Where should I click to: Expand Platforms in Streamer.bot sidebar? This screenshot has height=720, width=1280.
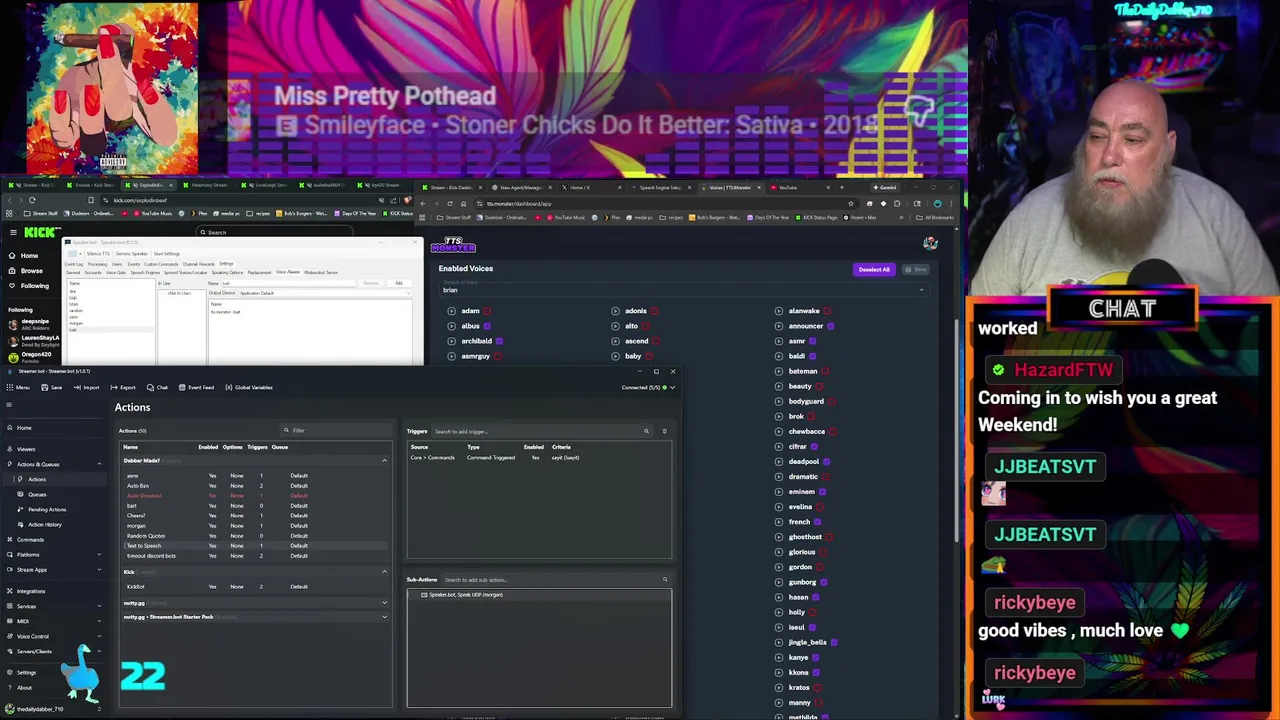pos(98,554)
